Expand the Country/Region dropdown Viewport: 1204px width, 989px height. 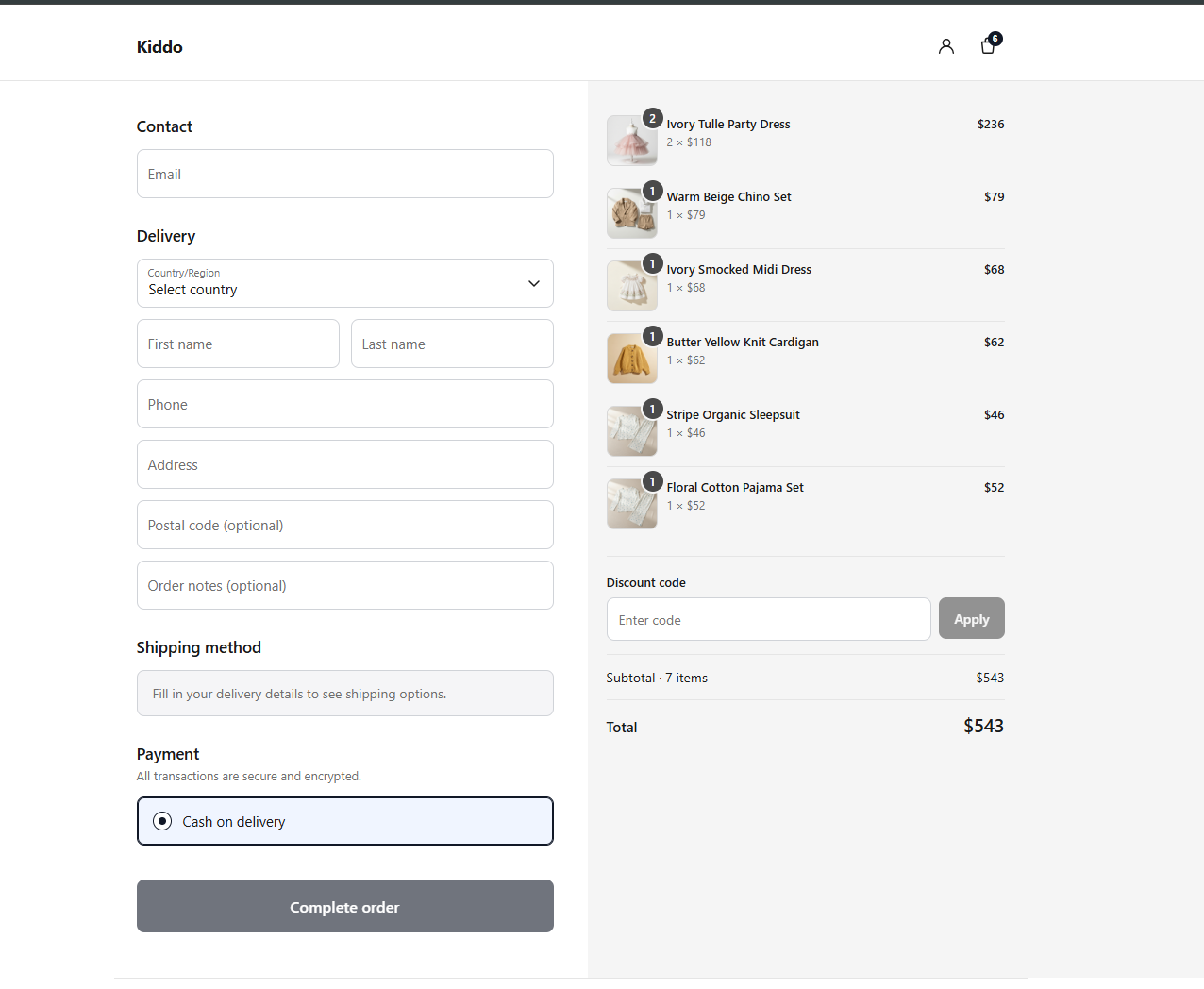pos(345,283)
